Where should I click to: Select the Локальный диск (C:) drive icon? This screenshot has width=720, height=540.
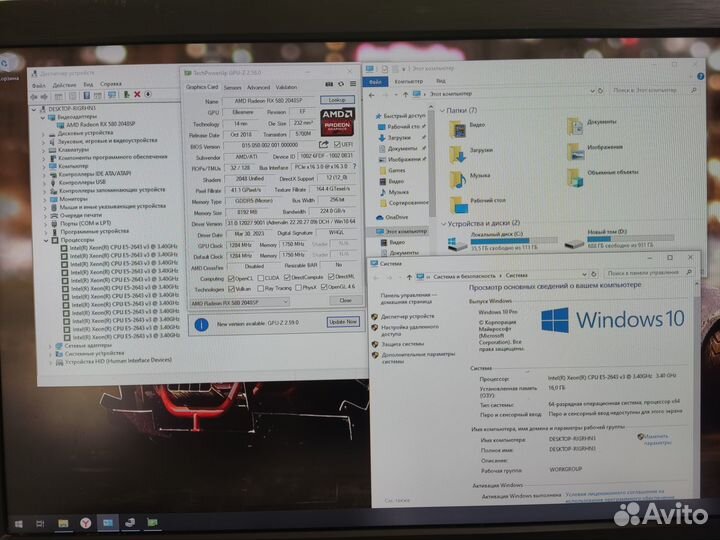coord(457,238)
